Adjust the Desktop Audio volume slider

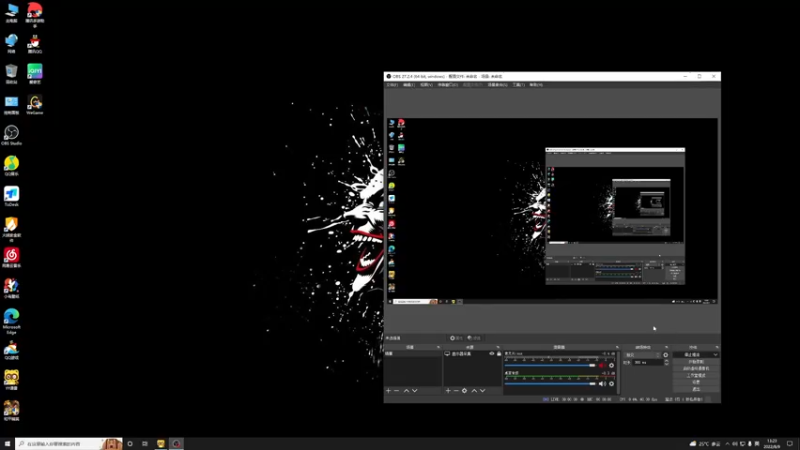(550, 384)
